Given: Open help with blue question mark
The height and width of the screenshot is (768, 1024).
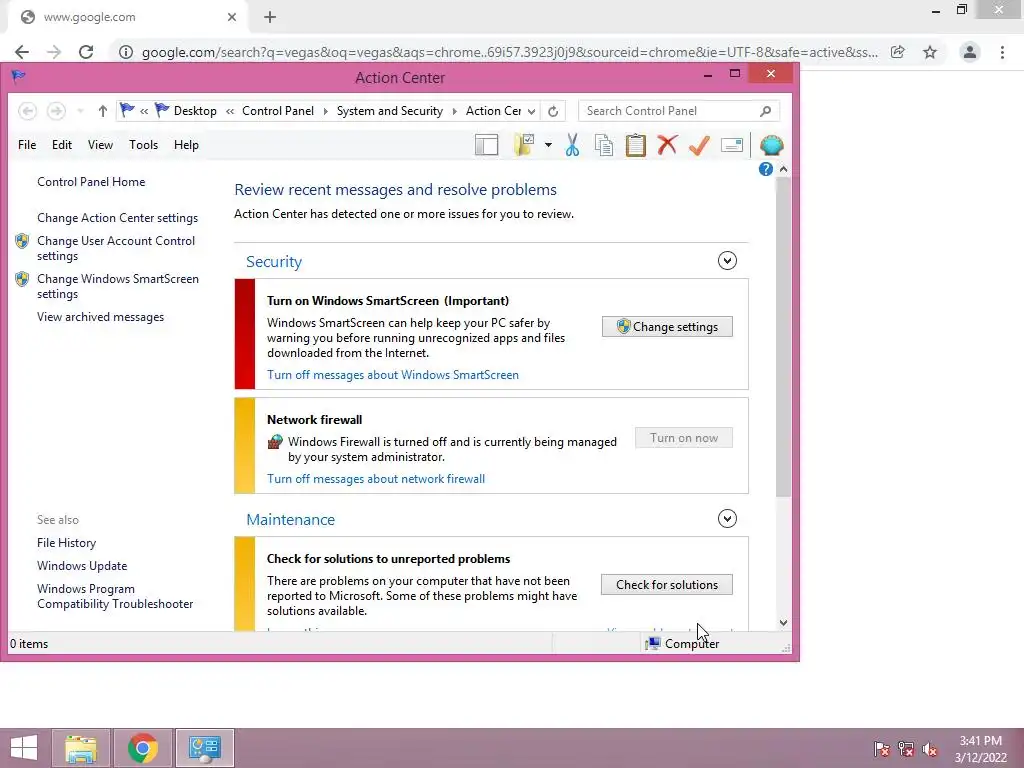Looking at the screenshot, I should [x=765, y=169].
